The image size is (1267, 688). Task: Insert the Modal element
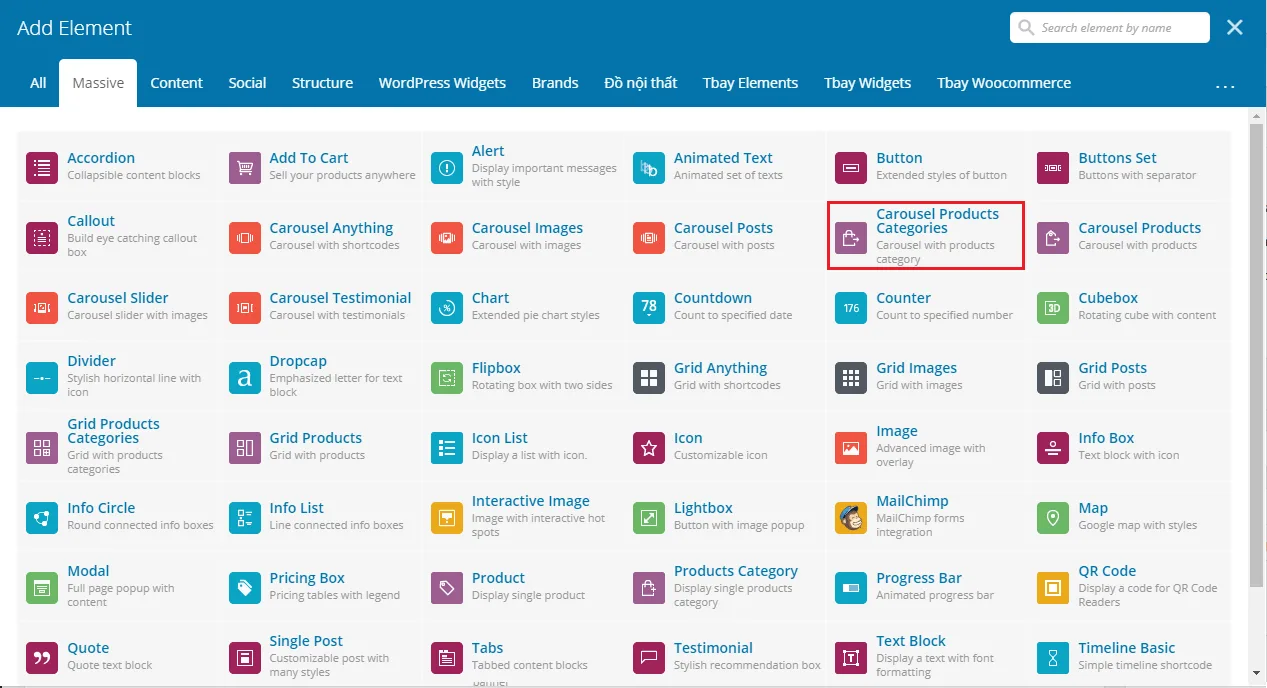(118, 586)
